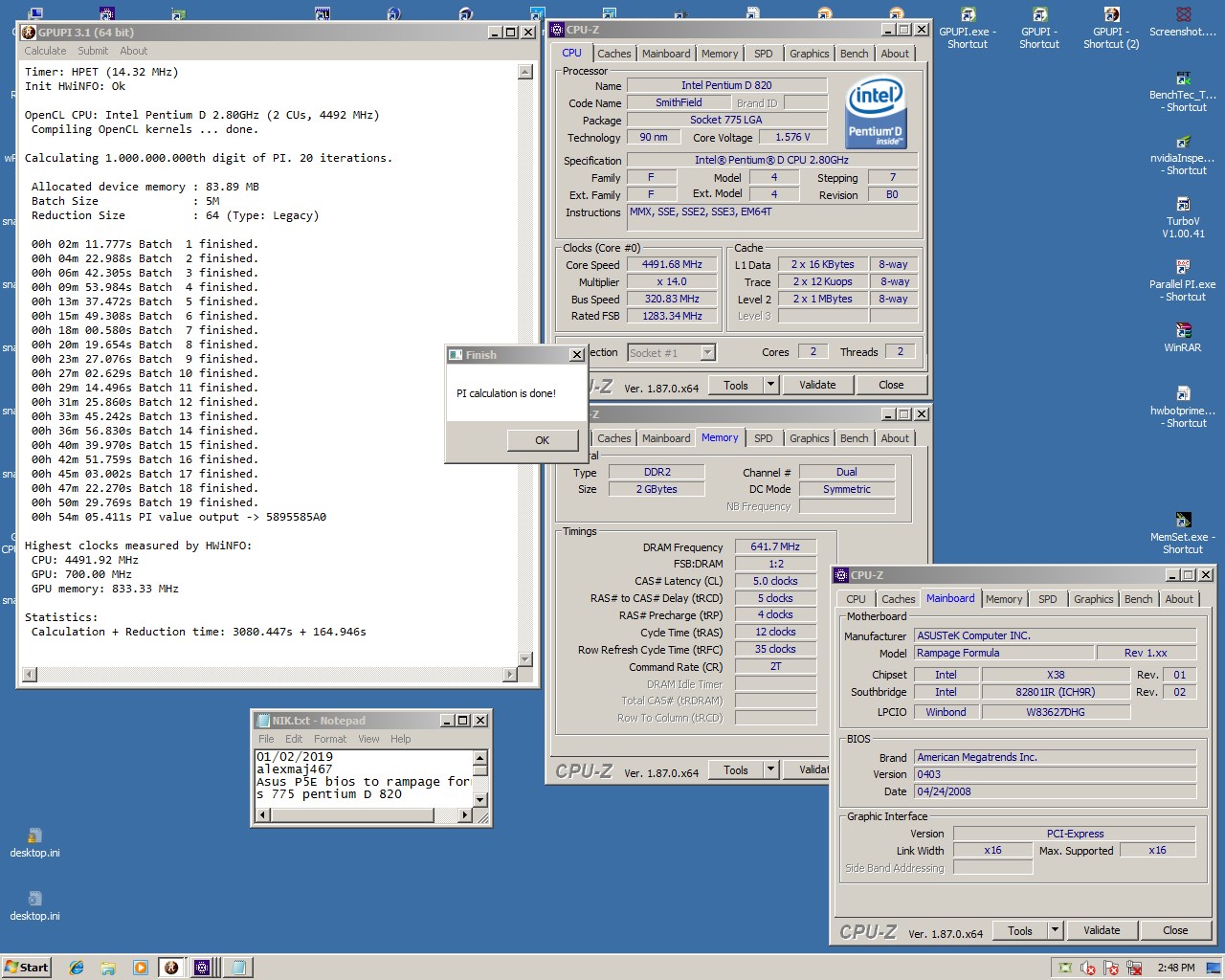Click the GPUPI log scroll-down arrow
Screen dimensions: 1225x980
pos(524,658)
